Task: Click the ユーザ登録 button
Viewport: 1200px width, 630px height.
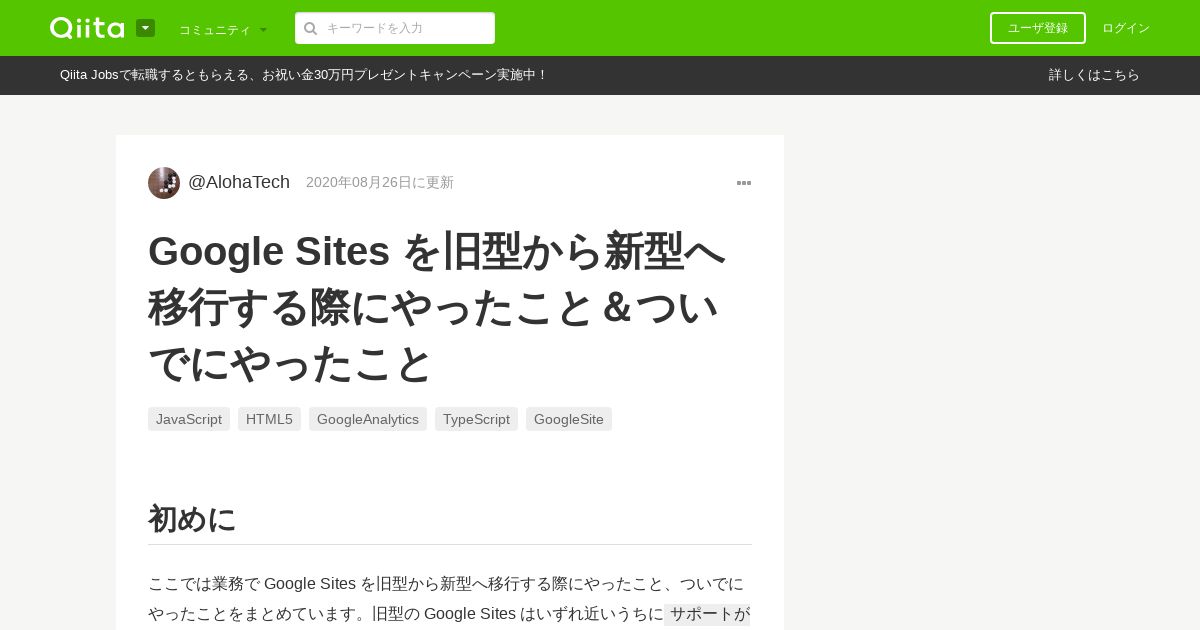Action: (x=1038, y=28)
